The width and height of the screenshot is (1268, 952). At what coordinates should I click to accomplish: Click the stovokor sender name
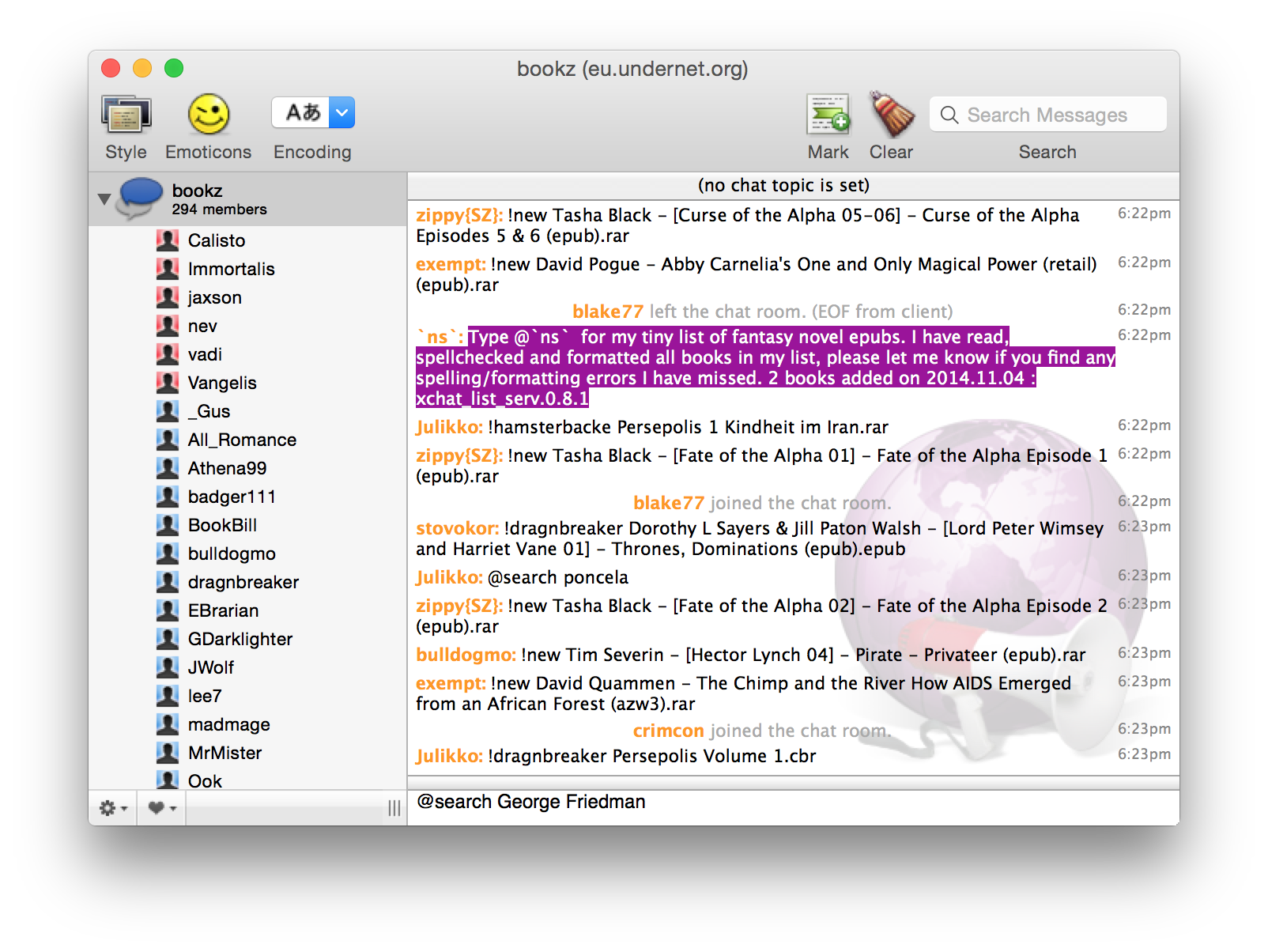tap(456, 528)
